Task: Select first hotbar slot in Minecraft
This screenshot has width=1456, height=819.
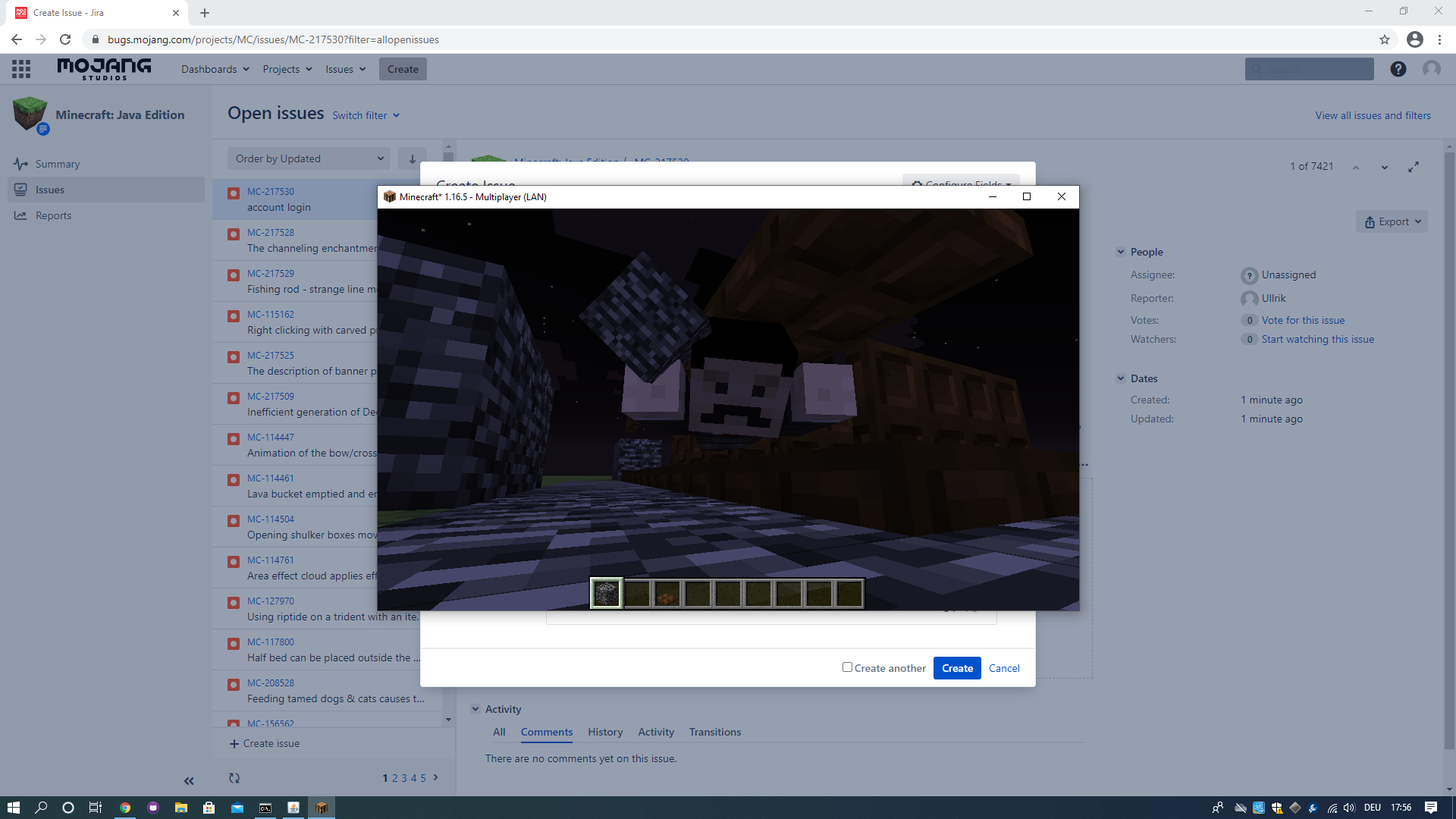Action: click(x=607, y=593)
